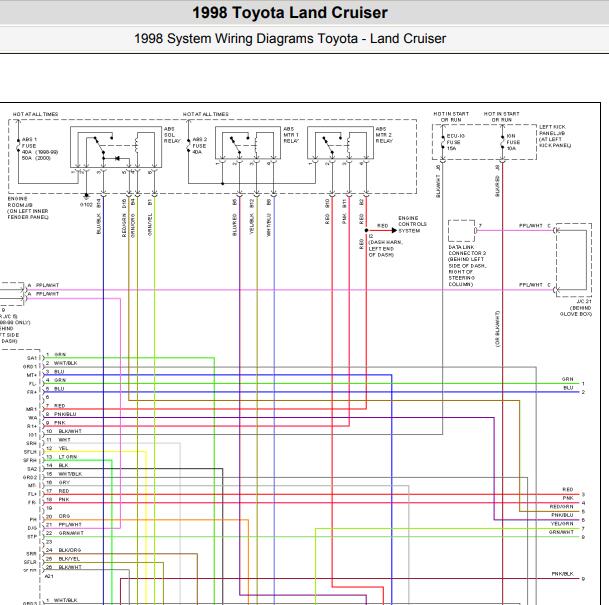Click the '12 YEL' pin label
The image size is (609, 605).
57,449
